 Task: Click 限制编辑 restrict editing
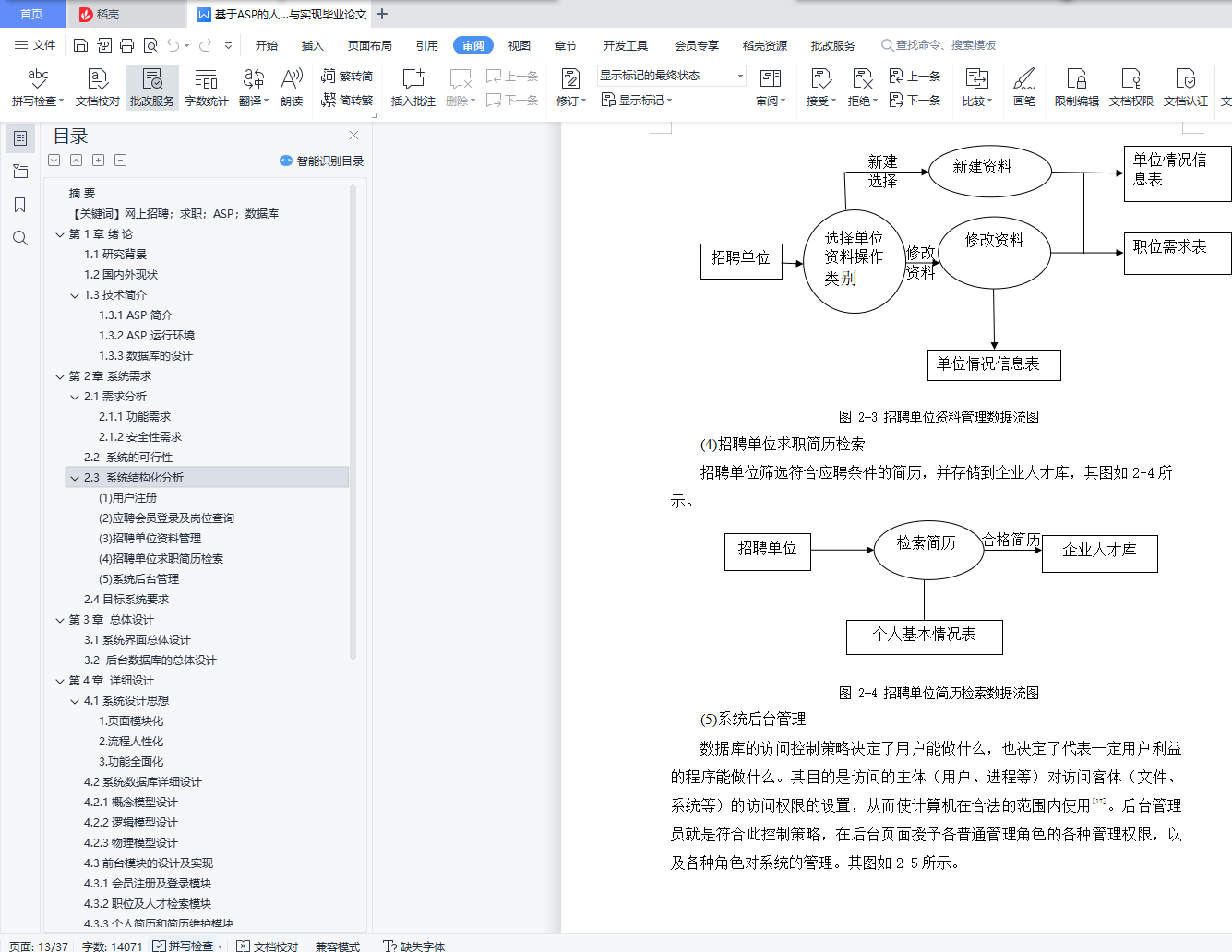coord(1077,88)
